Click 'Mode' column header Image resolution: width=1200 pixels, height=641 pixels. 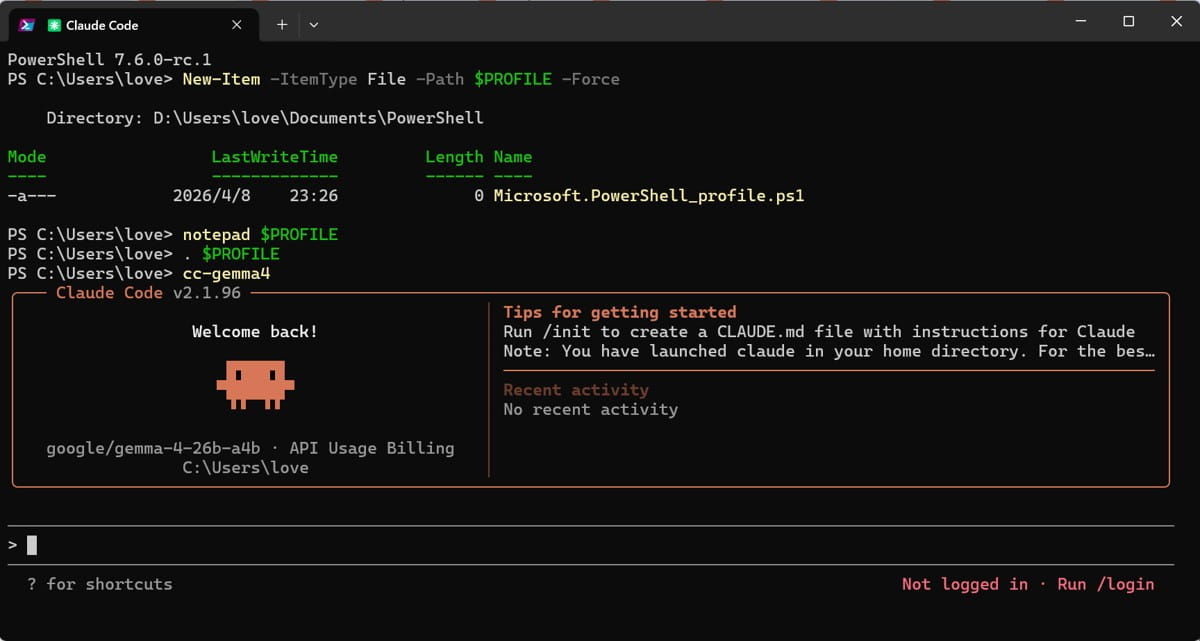(x=27, y=157)
